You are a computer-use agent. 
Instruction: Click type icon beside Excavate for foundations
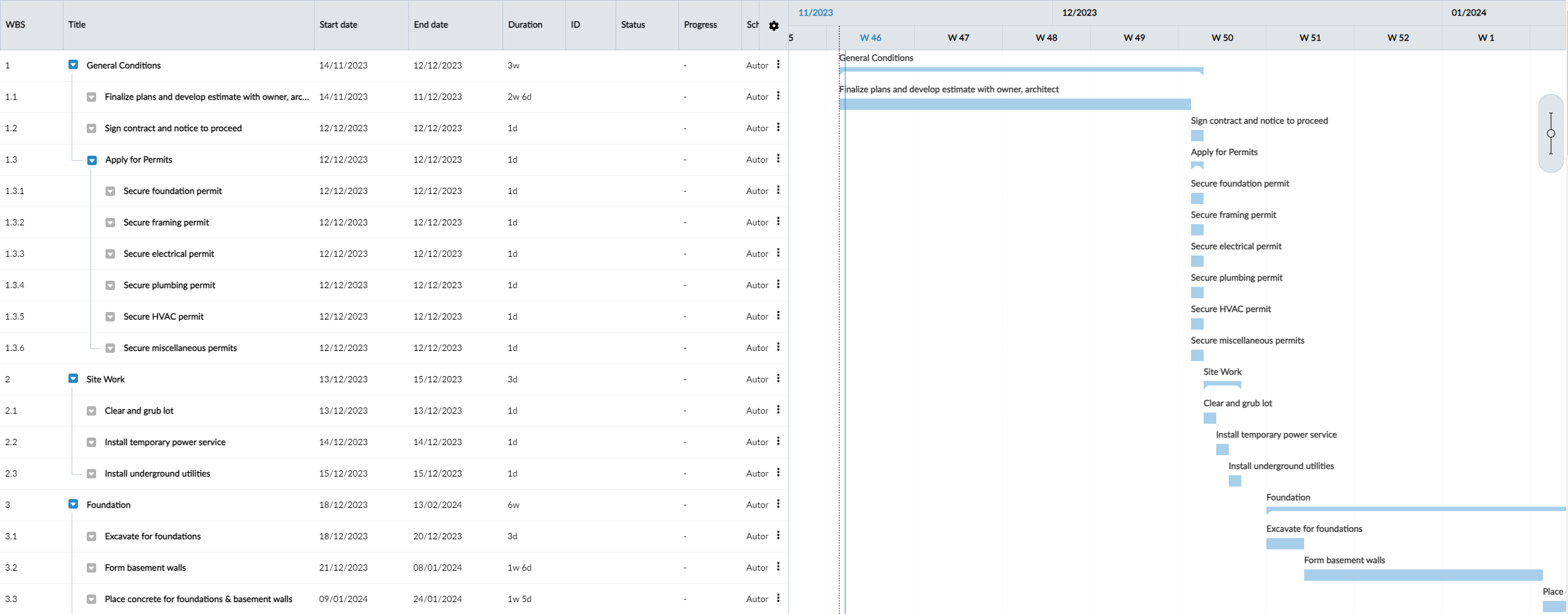click(x=92, y=537)
